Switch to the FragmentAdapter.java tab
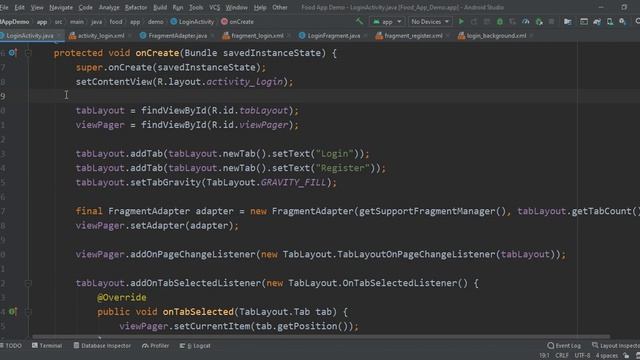640x360 pixels. [178, 36]
